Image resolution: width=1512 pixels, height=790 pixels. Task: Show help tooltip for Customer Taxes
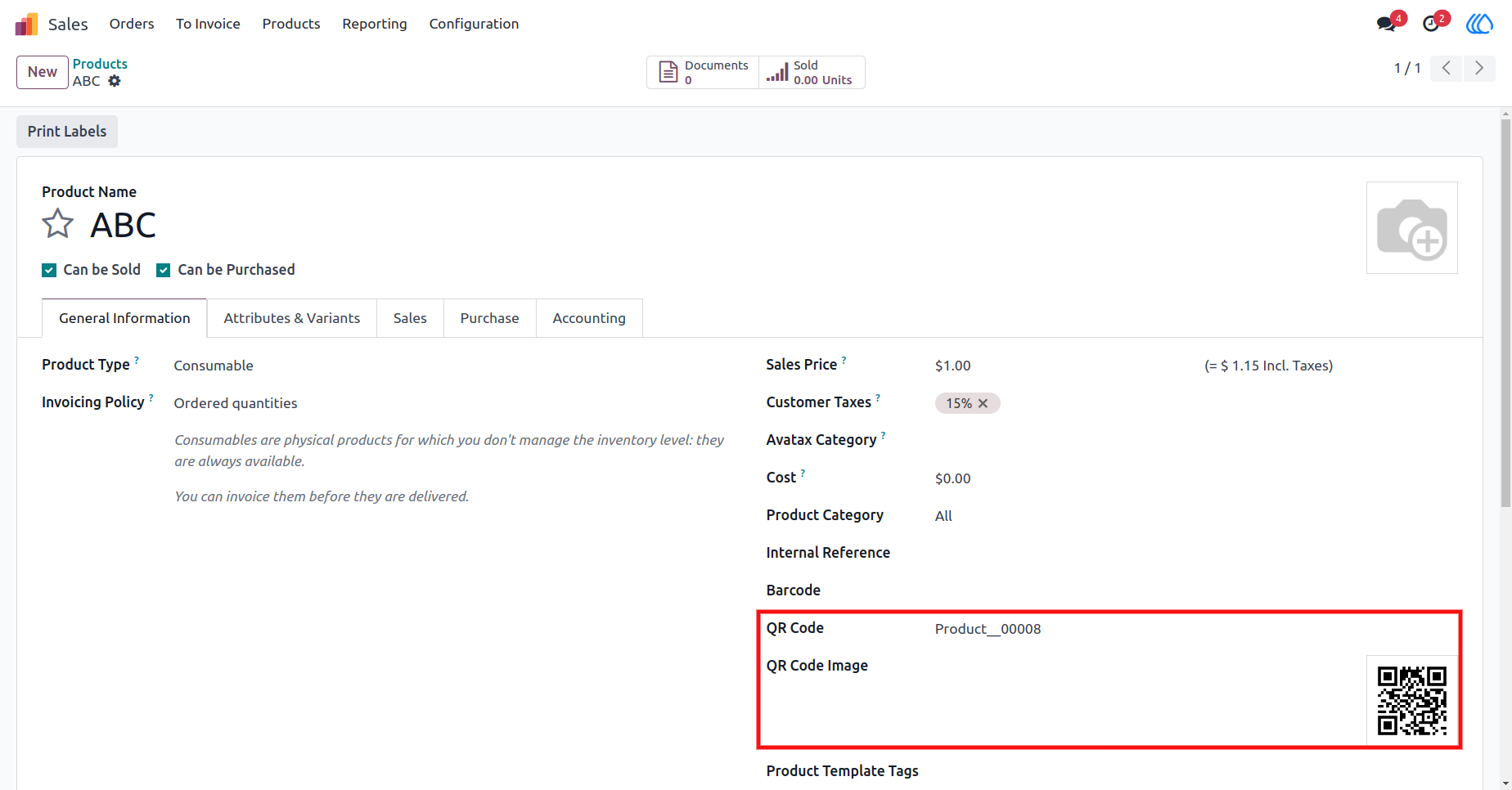pyautogui.click(x=878, y=397)
